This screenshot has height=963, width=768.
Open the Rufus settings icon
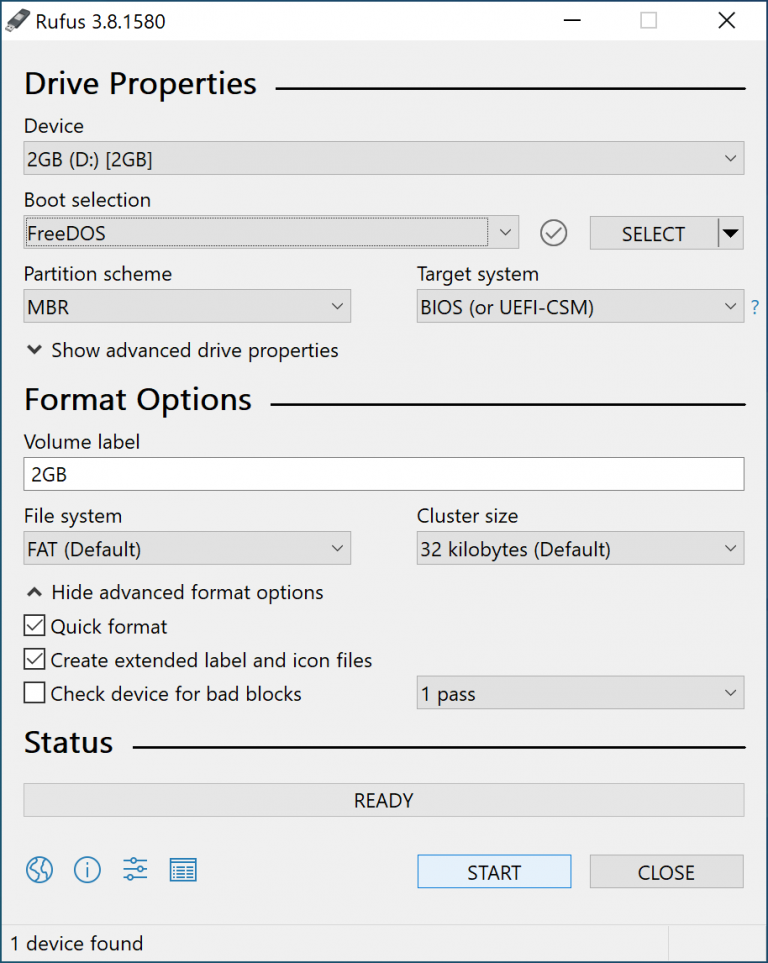tap(135, 870)
